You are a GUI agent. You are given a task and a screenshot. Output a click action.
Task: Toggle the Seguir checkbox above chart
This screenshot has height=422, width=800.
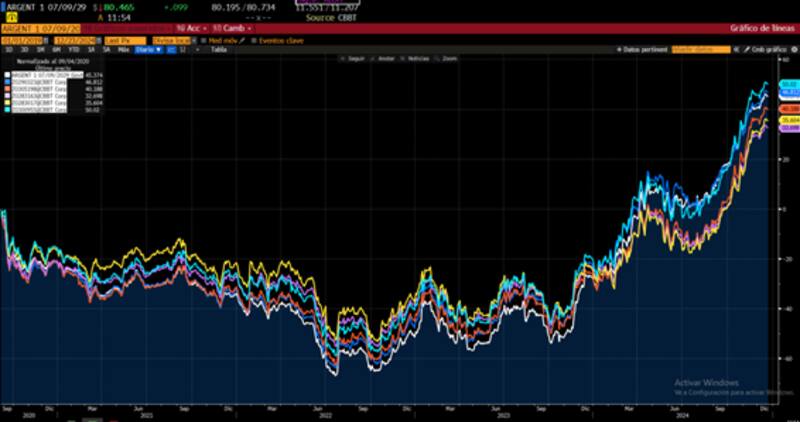[x=344, y=60]
